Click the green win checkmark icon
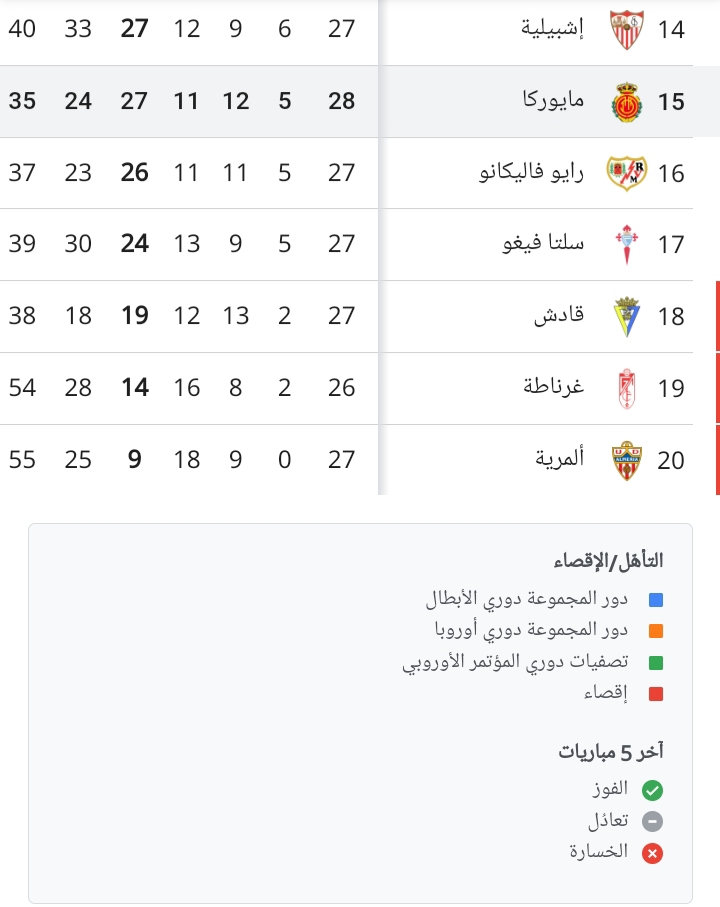 click(x=653, y=791)
